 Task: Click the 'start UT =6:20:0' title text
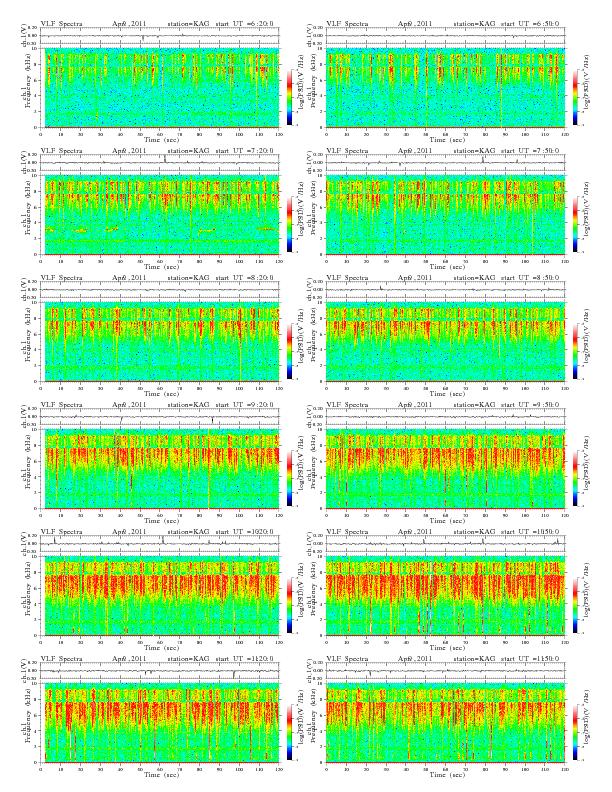[x=244, y=23]
